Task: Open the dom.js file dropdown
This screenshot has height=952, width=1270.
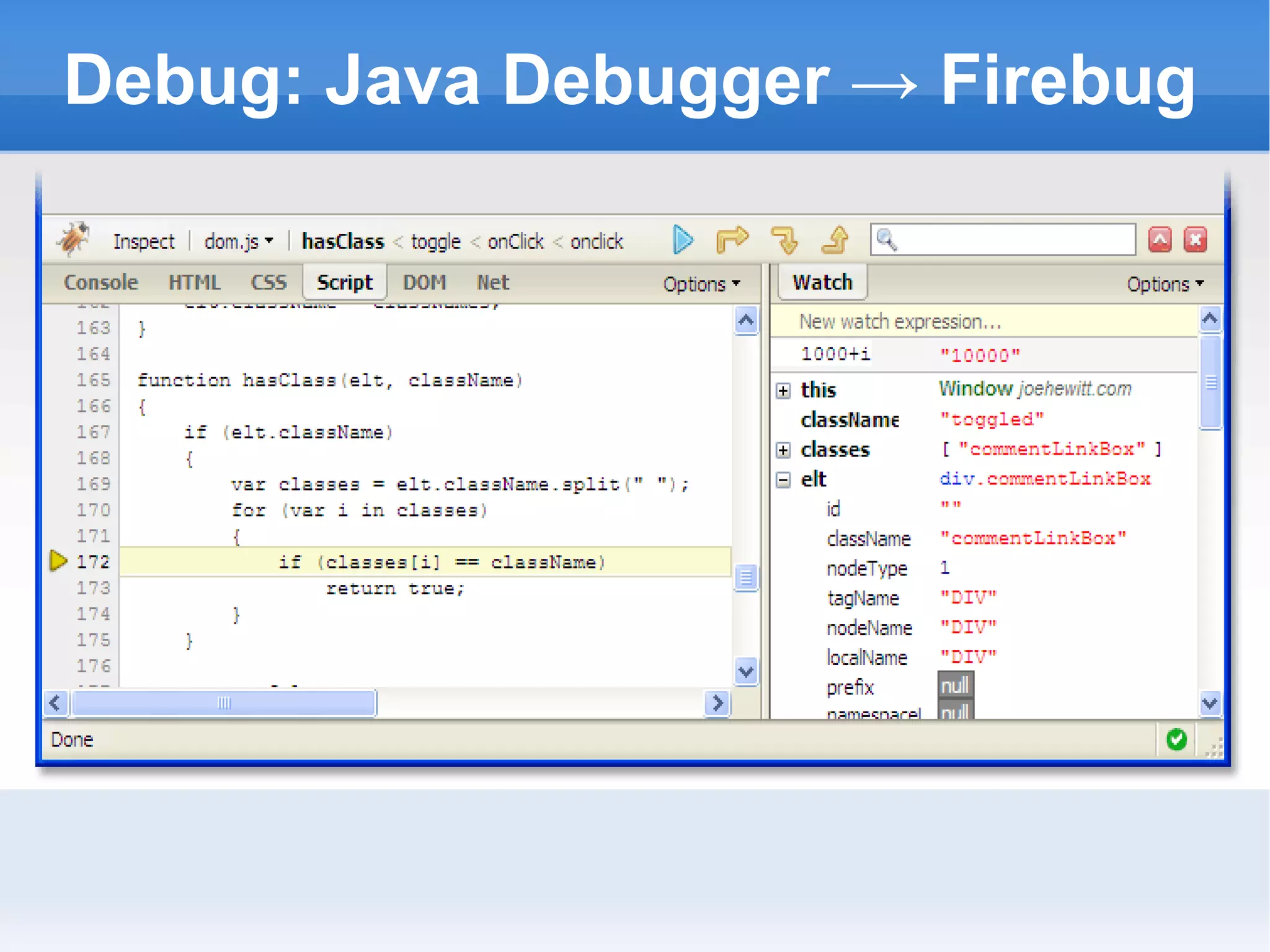Action: click(239, 241)
